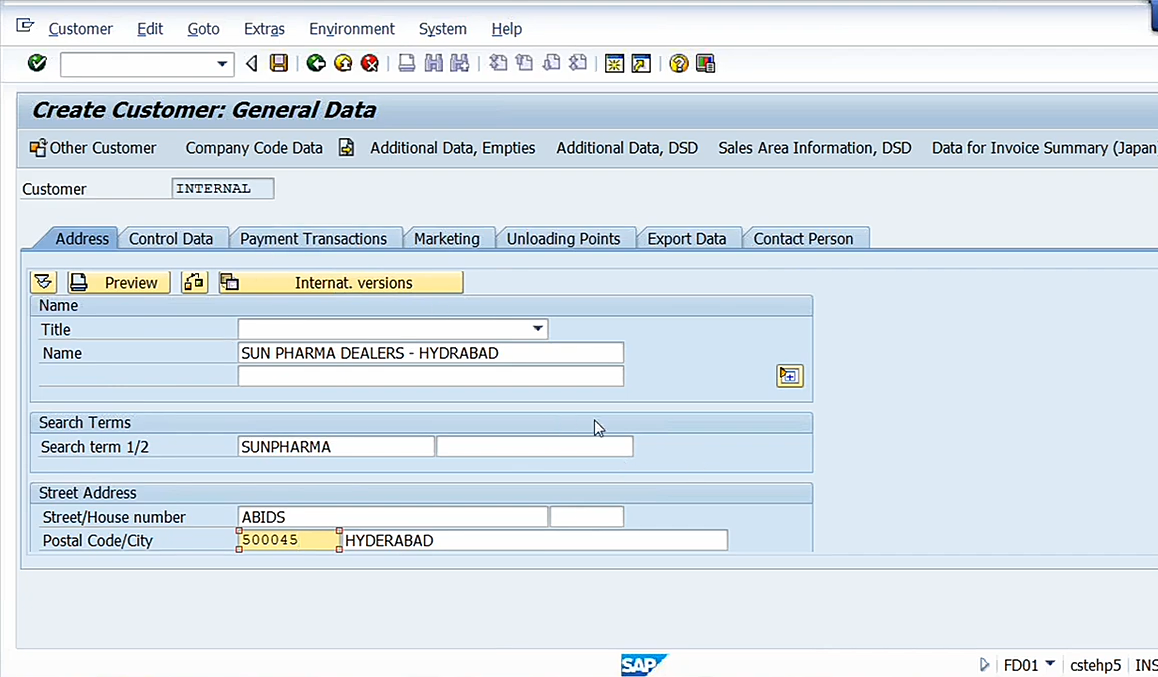
Task: Click the Other Customer button
Action: [93, 148]
